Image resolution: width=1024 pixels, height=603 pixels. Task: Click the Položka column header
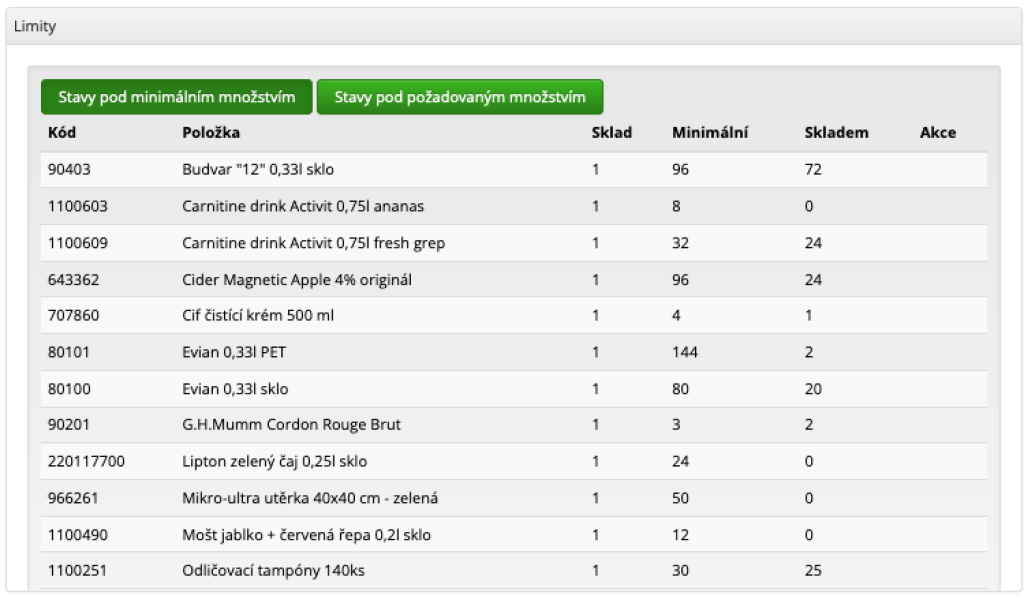pyautogui.click(x=211, y=133)
